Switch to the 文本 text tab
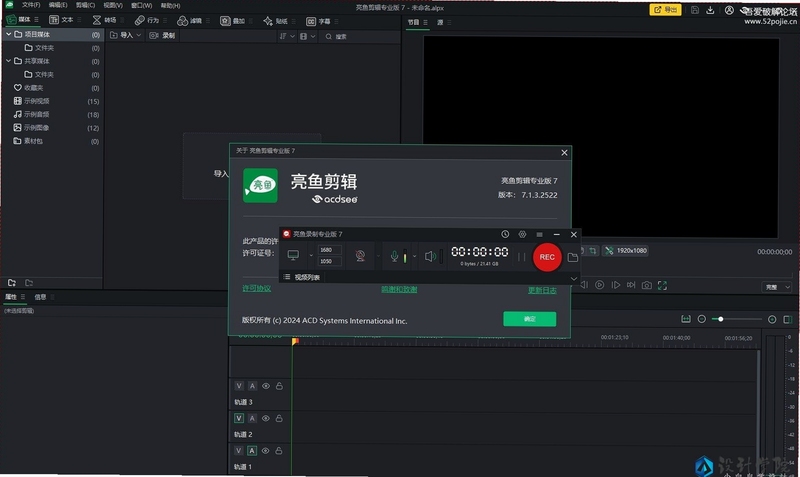The image size is (800, 477). tap(61, 20)
